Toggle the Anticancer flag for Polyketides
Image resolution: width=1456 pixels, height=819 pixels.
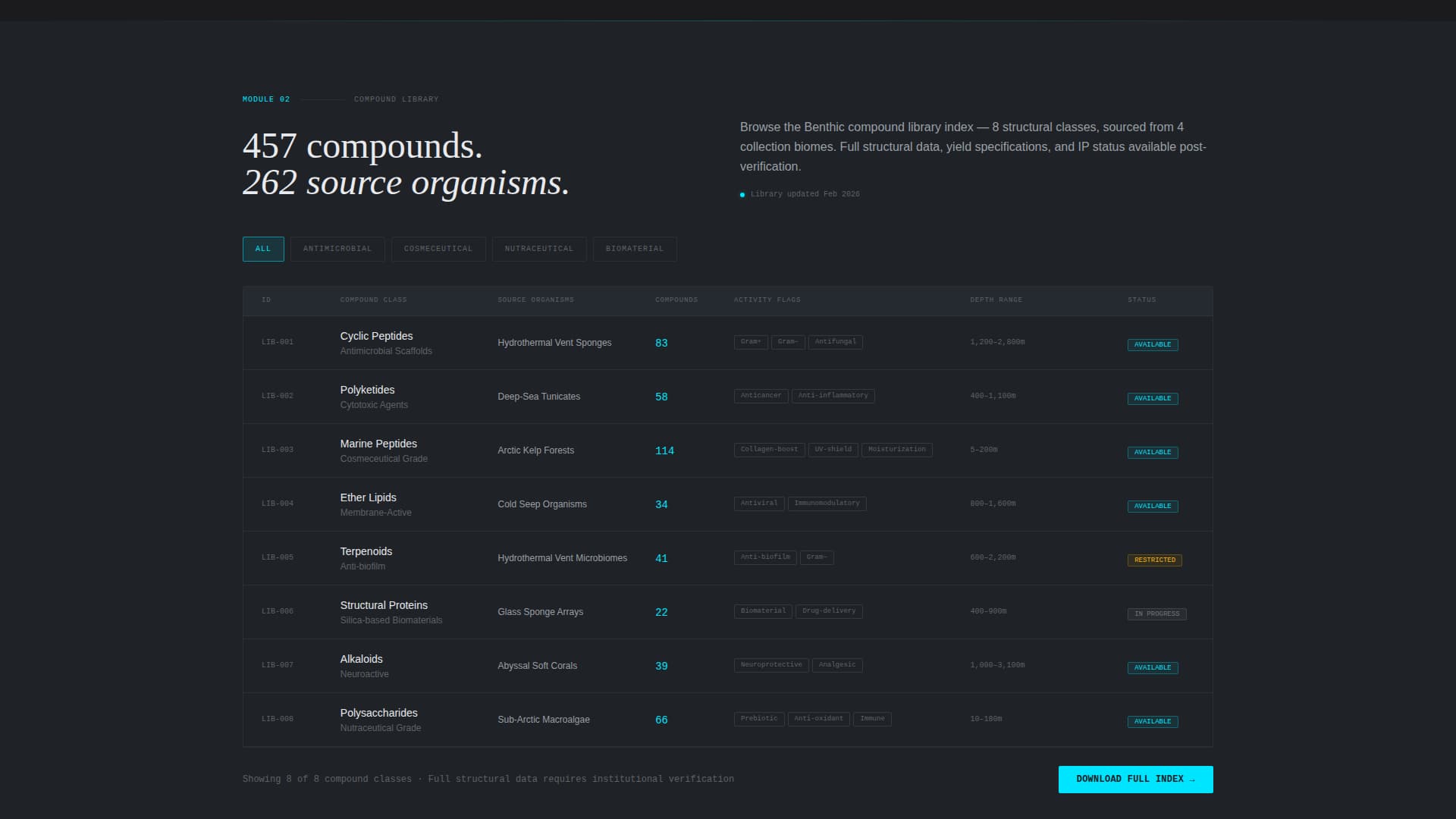(x=761, y=395)
